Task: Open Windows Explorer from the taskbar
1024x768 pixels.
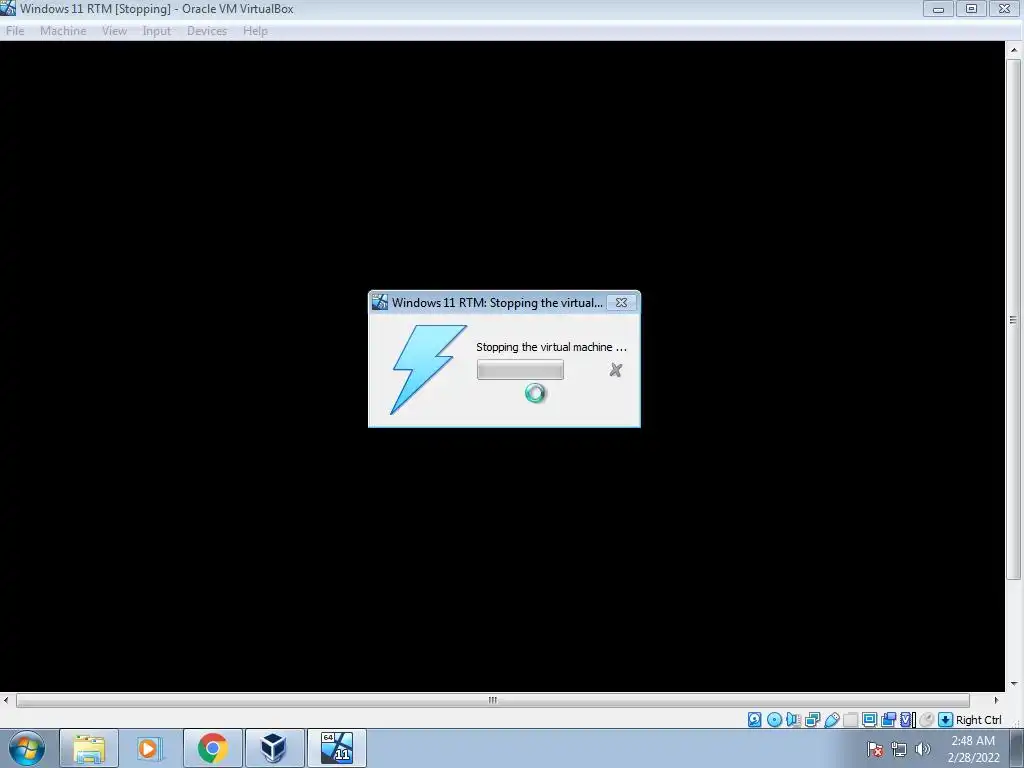Action: coord(89,748)
